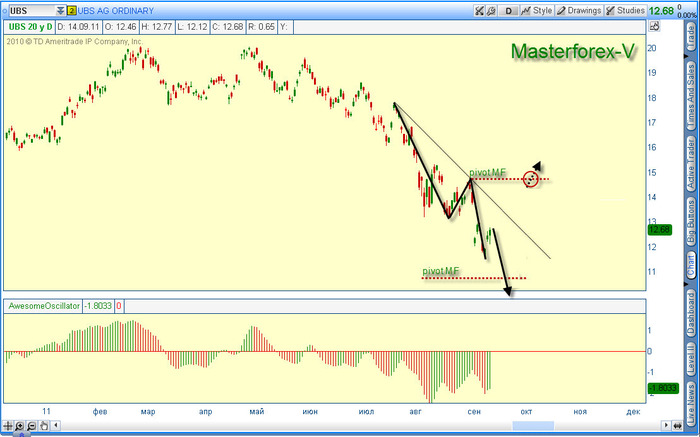Open the Times And Sales side tab
700x437 pixels.
pos(690,93)
